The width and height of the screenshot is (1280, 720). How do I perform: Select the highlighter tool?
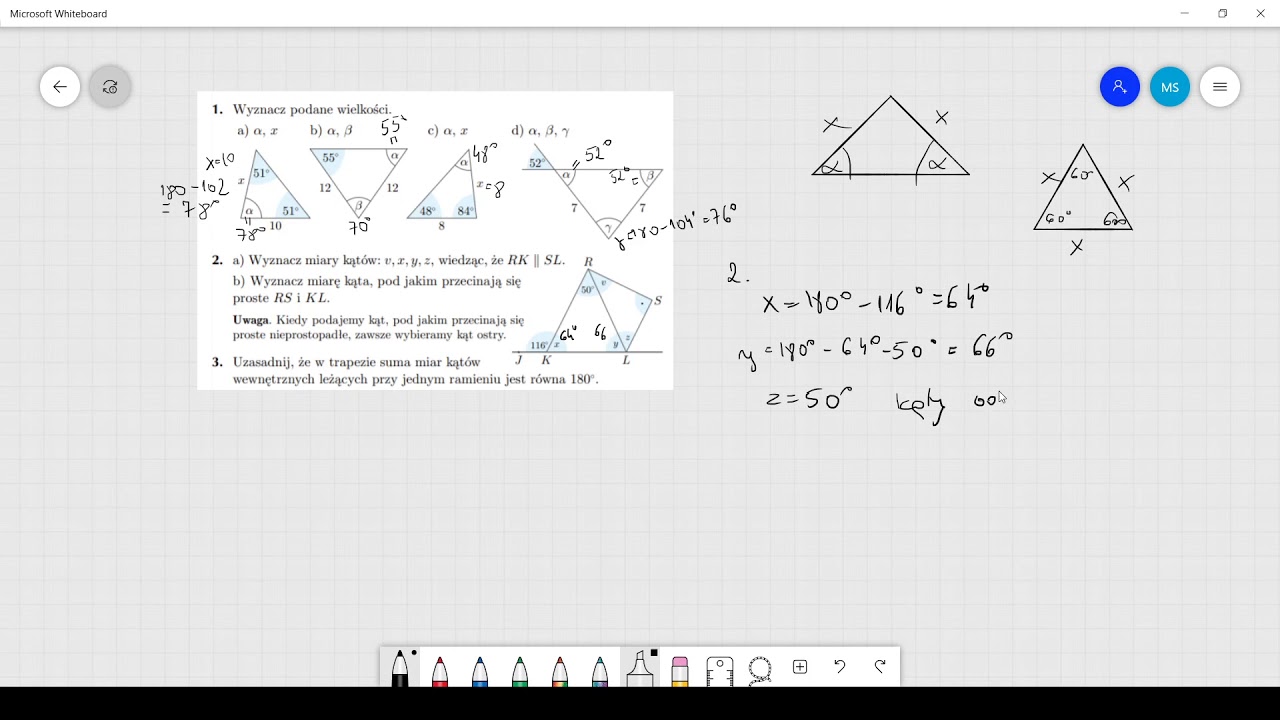coord(640,667)
